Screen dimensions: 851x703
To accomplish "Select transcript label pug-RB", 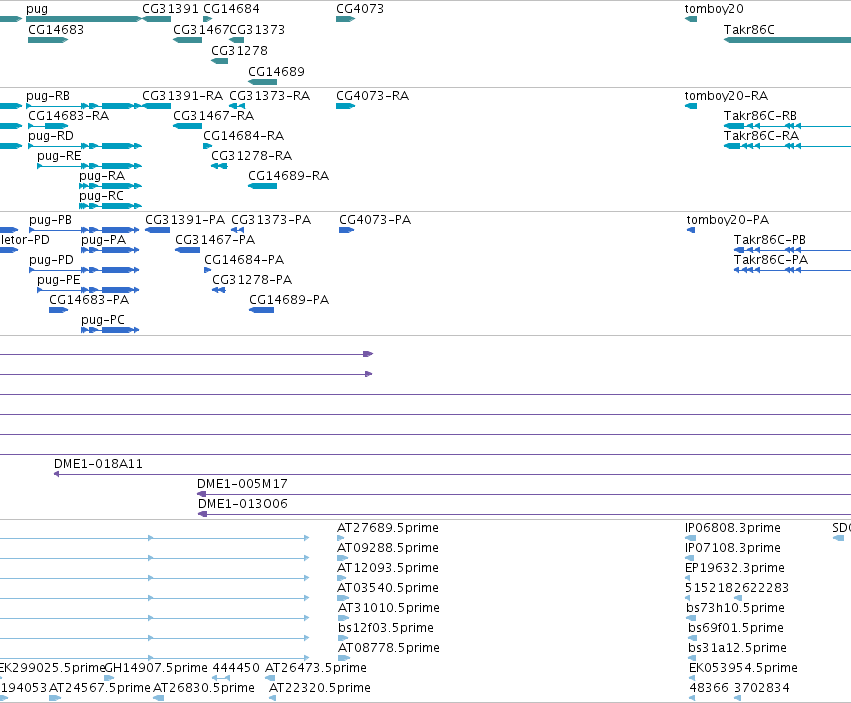I will (x=48, y=96).
